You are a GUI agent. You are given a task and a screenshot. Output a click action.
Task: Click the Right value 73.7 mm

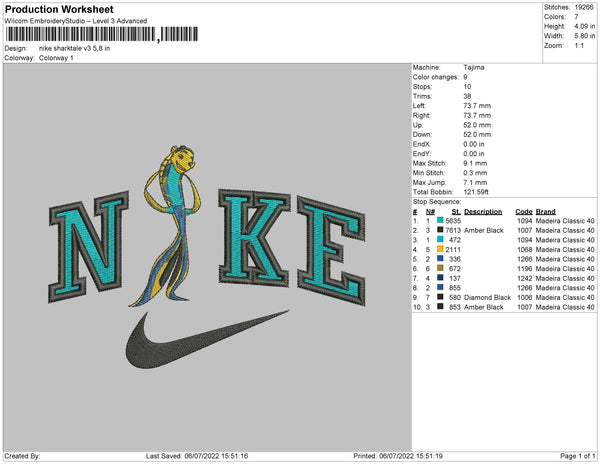pos(477,115)
